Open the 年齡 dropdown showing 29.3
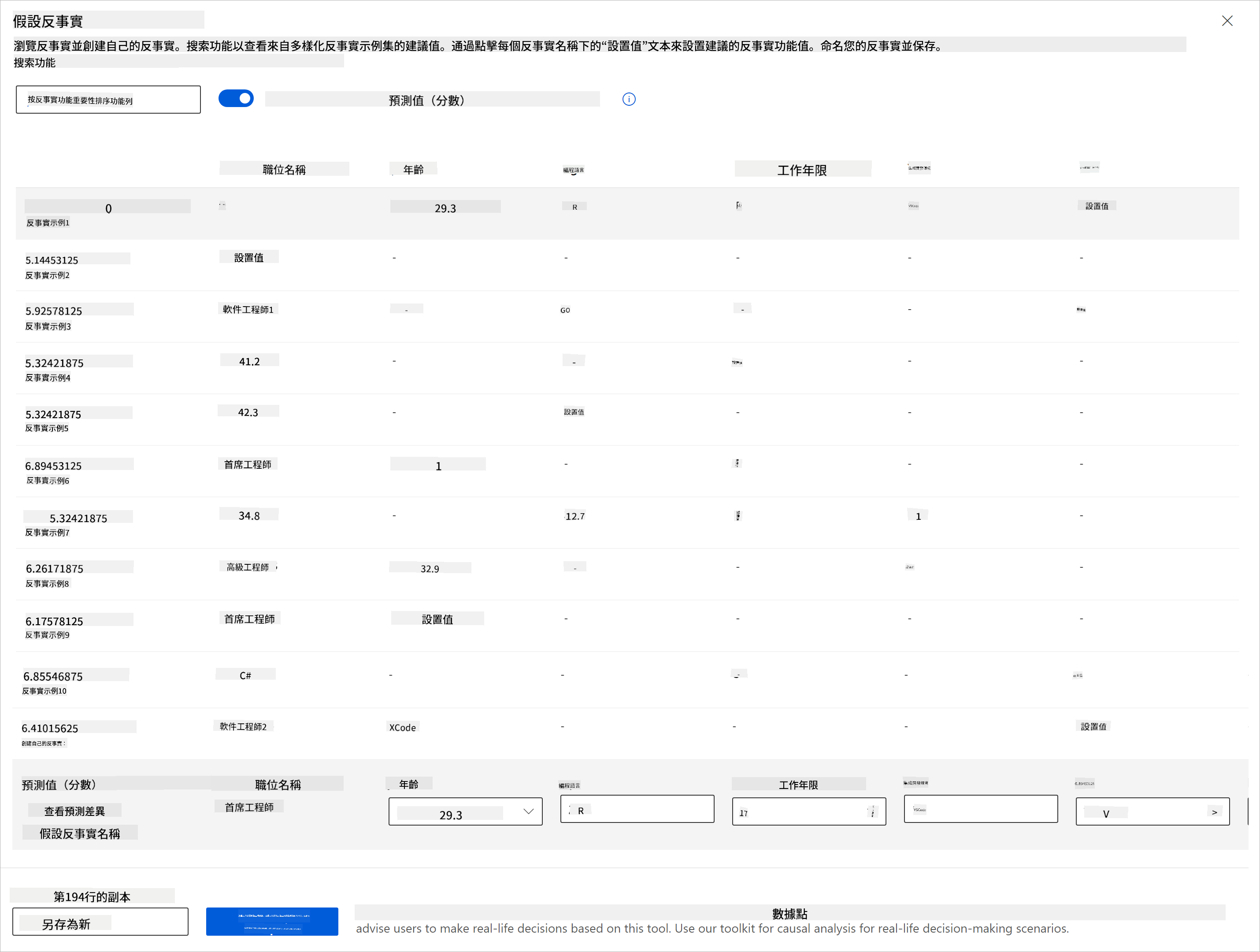Screen dimensions: 1260x952 click(x=465, y=812)
